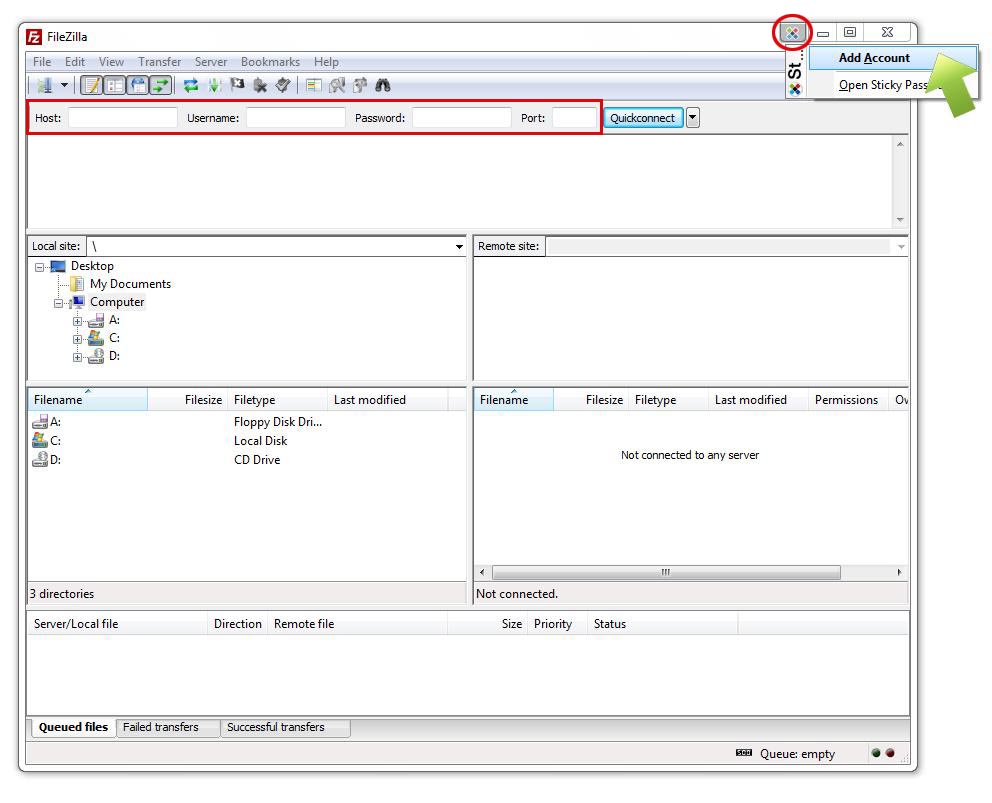The width and height of the screenshot is (992, 803).
Task: Click the Status queue column header
Action: tap(662, 624)
